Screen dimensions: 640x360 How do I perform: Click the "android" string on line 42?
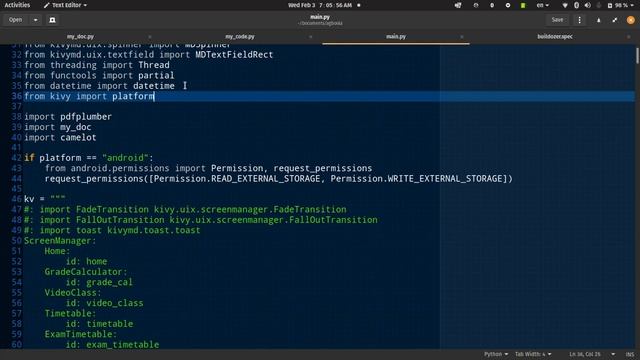click(125, 158)
